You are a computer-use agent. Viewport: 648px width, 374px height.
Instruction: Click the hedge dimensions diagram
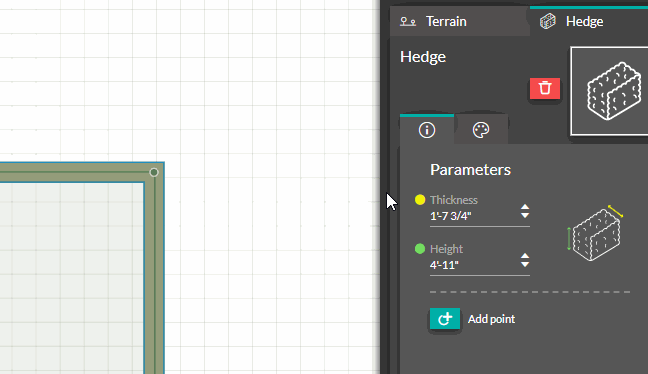[x=595, y=233]
